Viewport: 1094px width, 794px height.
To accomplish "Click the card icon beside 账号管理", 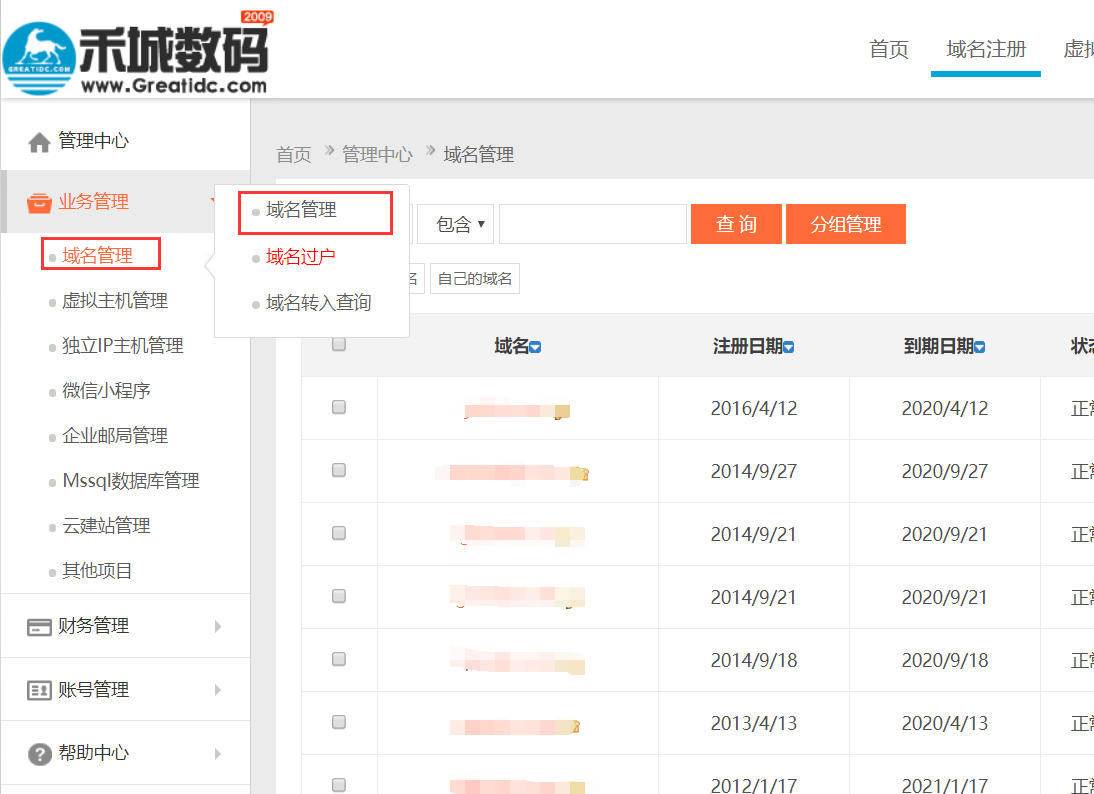I will click(38, 689).
